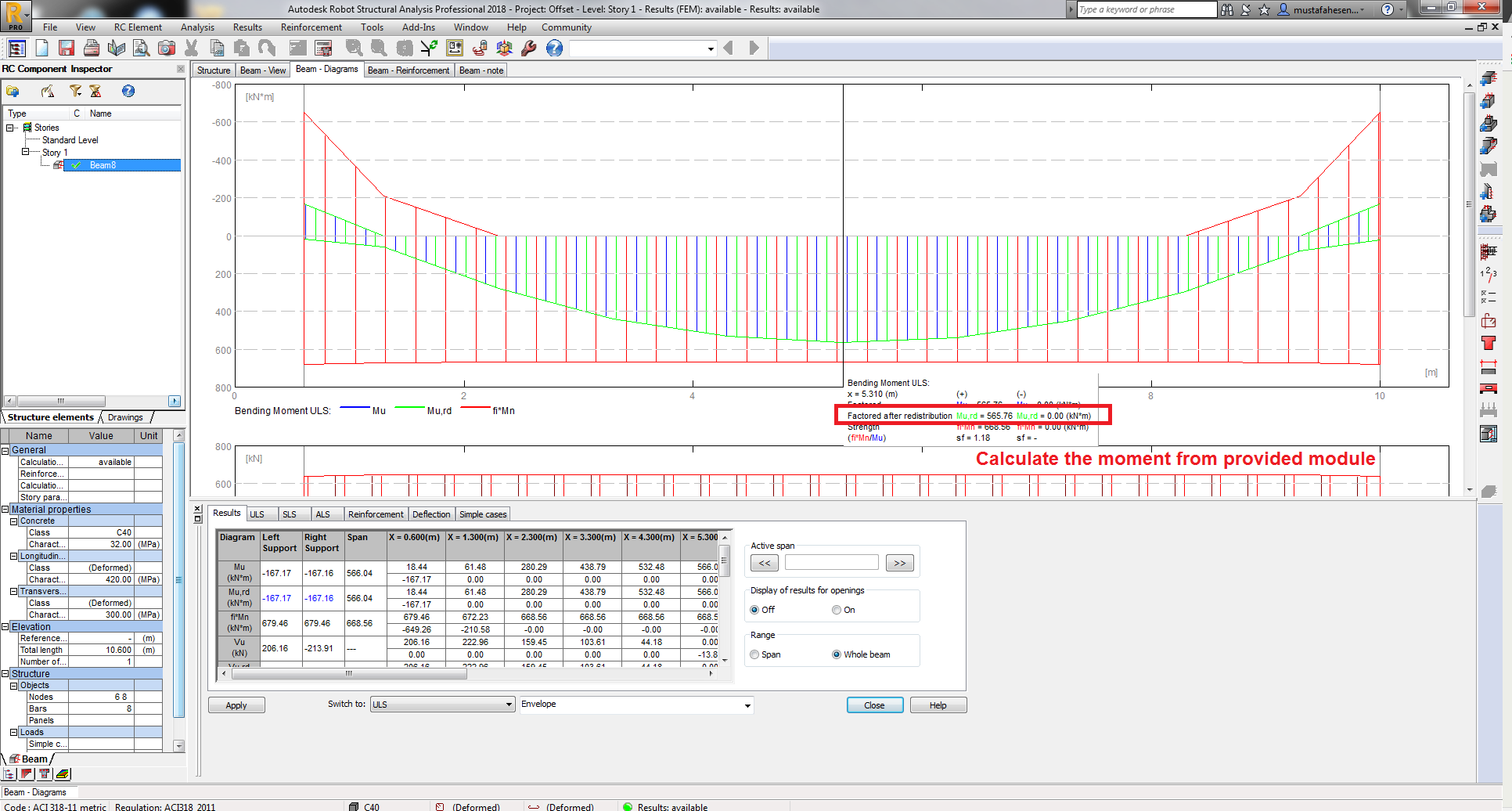
Task: Click the Help button in results panel
Action: (938, 705)
